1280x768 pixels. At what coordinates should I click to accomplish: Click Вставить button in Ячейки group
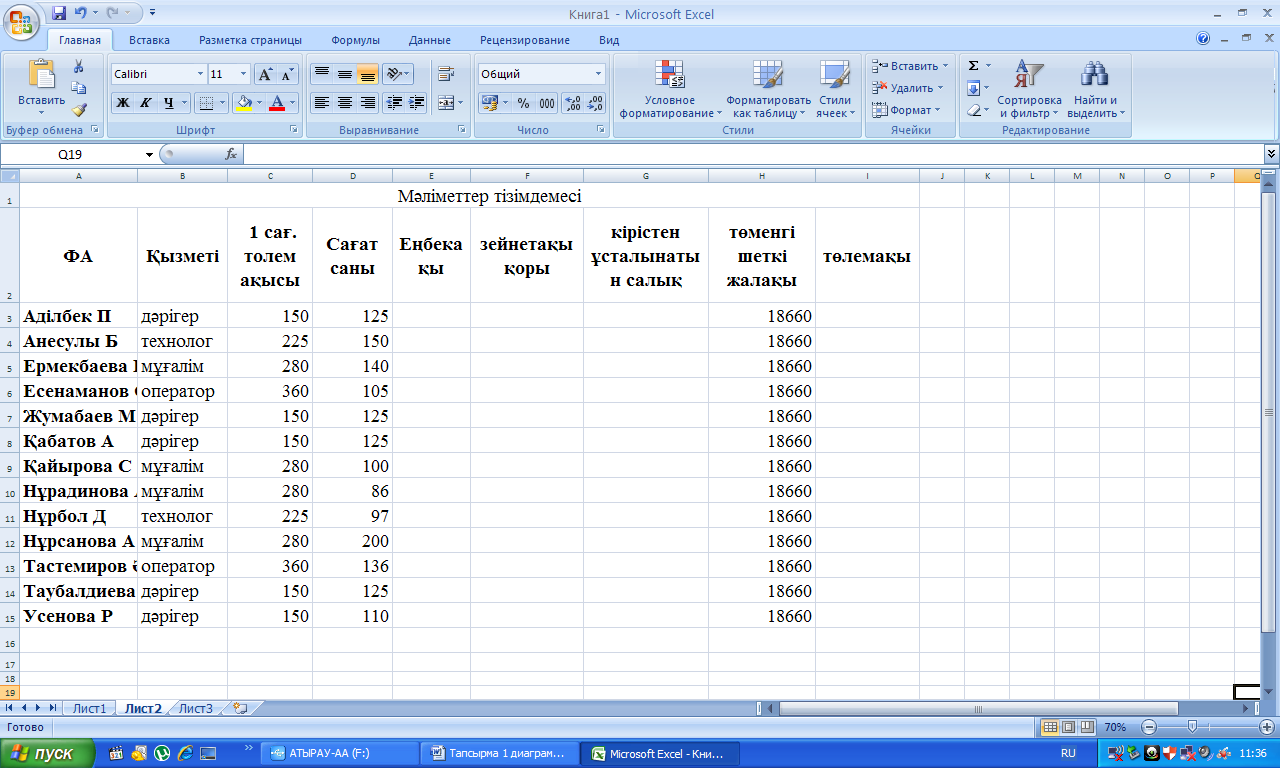coord(909,66)
